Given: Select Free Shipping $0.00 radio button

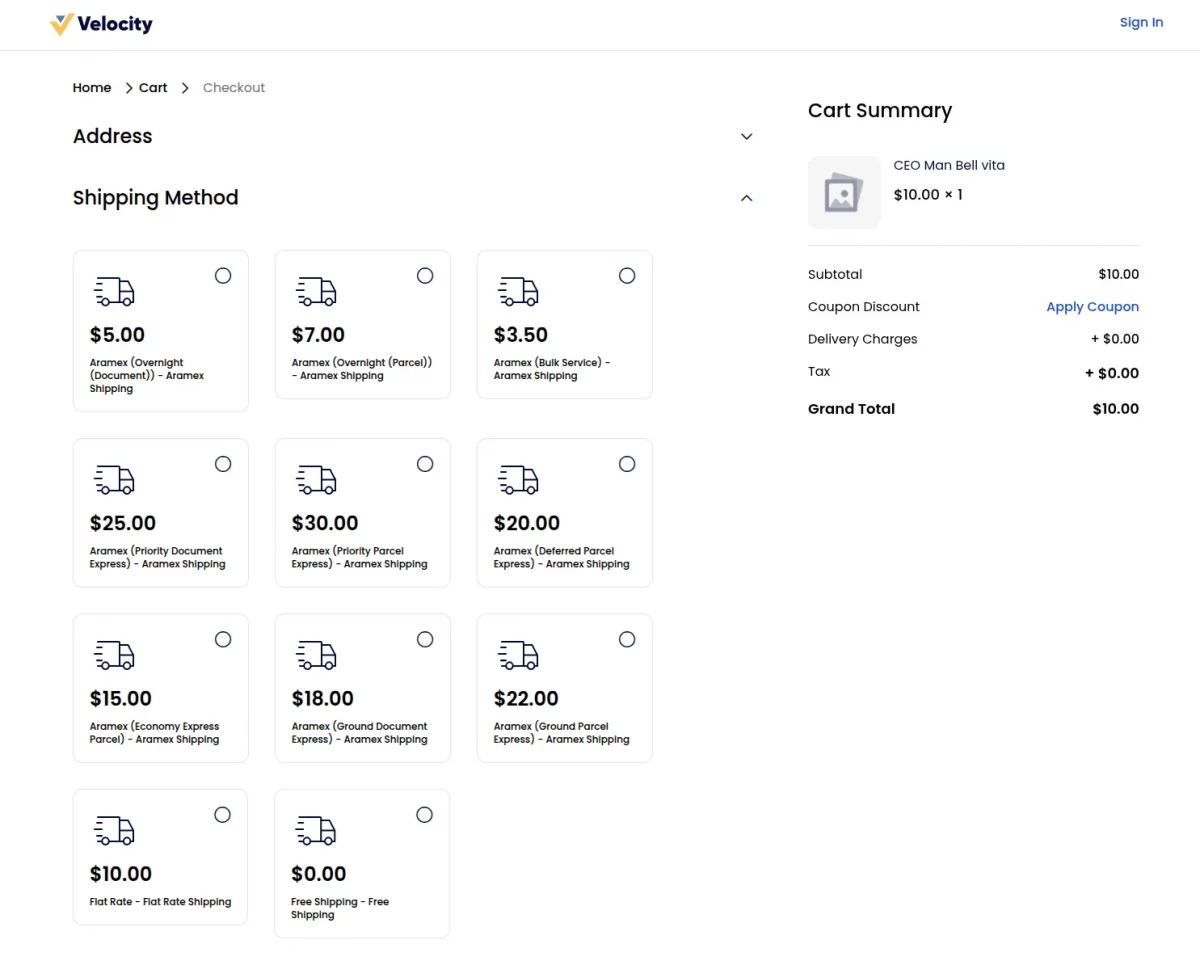Looking at the screenshot, I should 425,815.
